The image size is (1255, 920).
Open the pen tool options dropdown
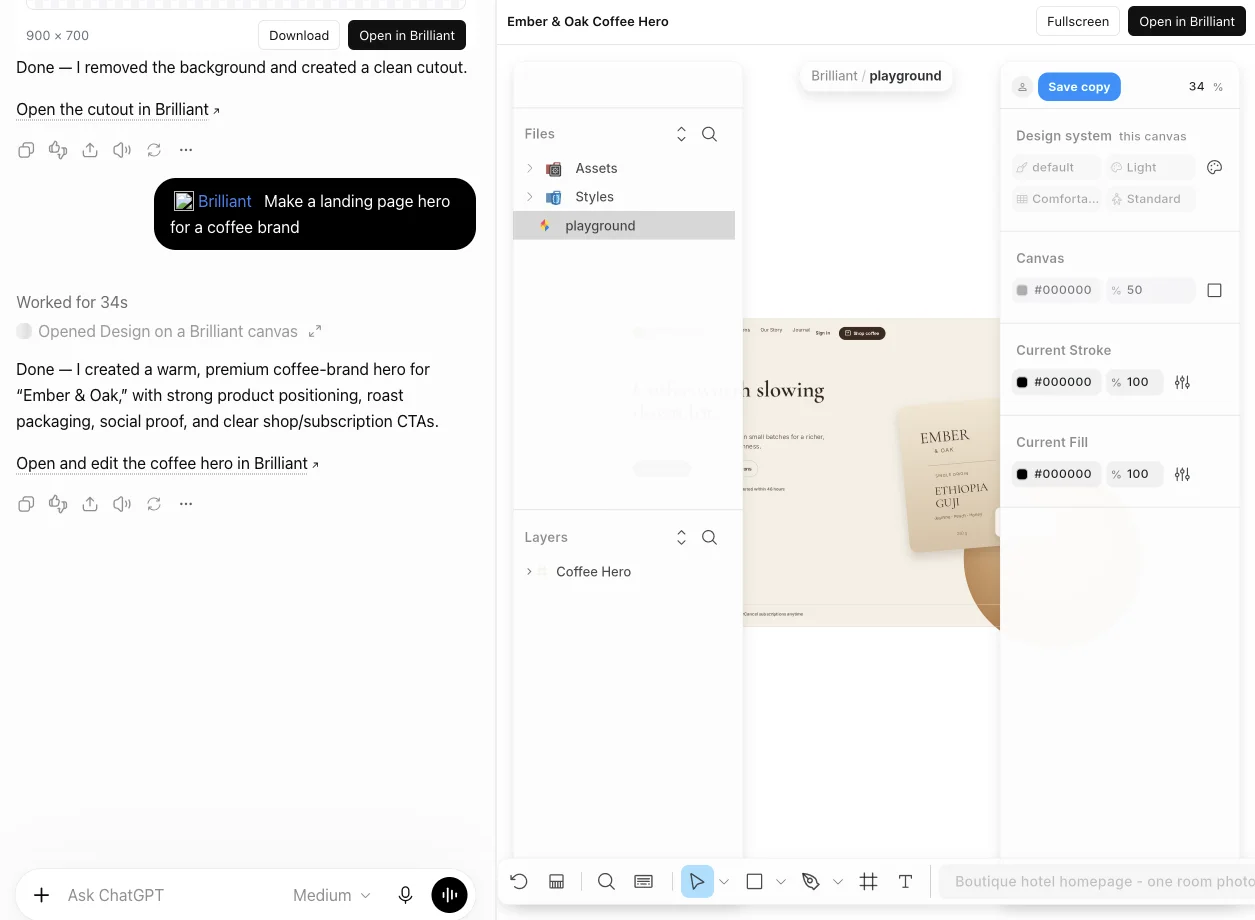click(838, 881)
